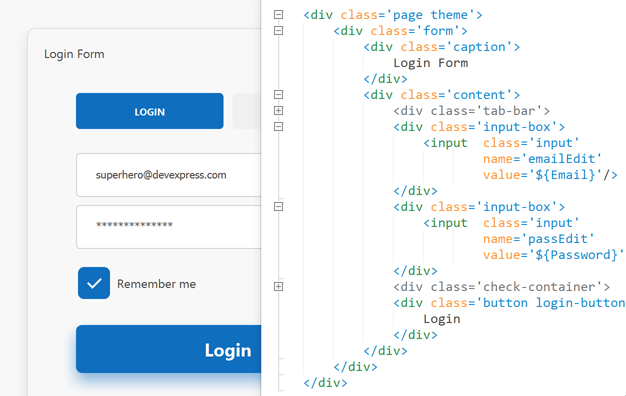Image resolution: width=626 pixels, height=396 pixels.
Task: Select the LOGIN tab
Action: [x=150, y=111]
